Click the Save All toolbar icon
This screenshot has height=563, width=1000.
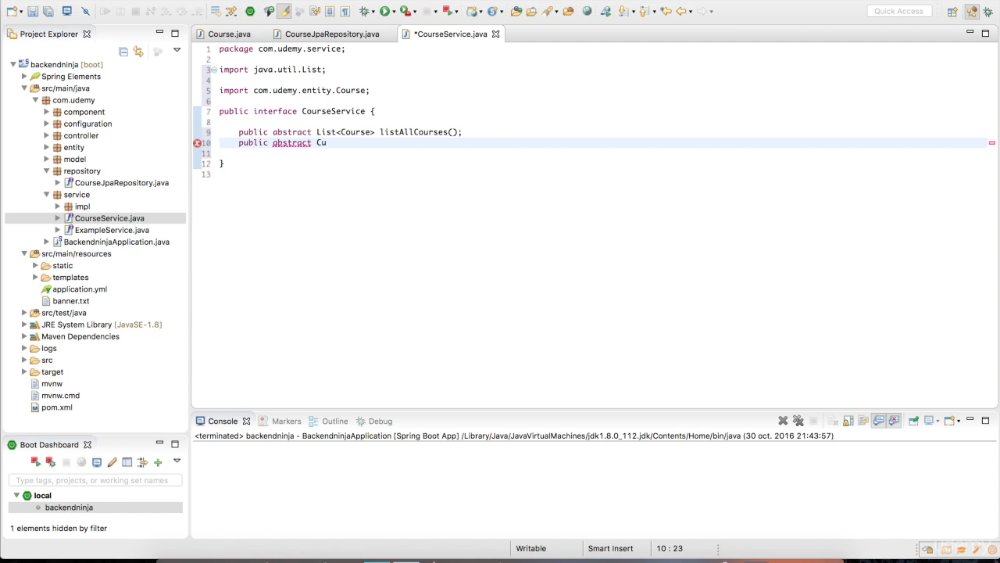point(48,11)
